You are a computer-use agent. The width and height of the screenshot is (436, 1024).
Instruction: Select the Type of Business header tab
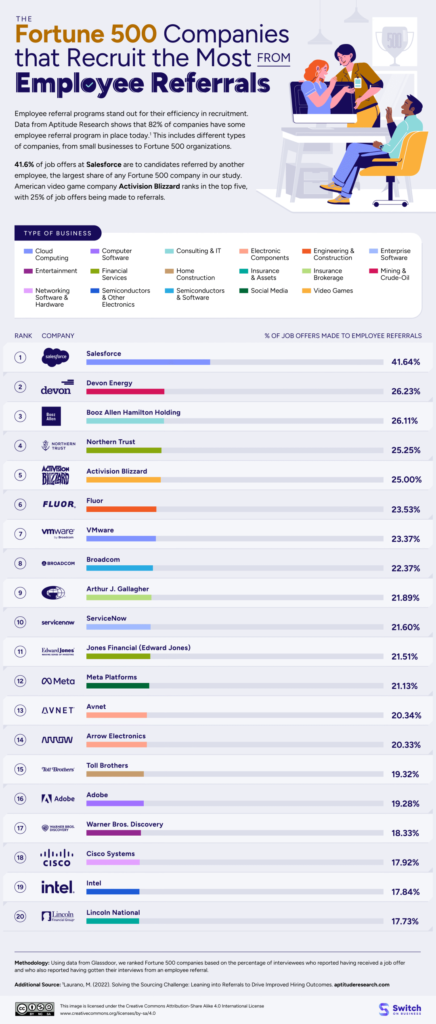57,233
